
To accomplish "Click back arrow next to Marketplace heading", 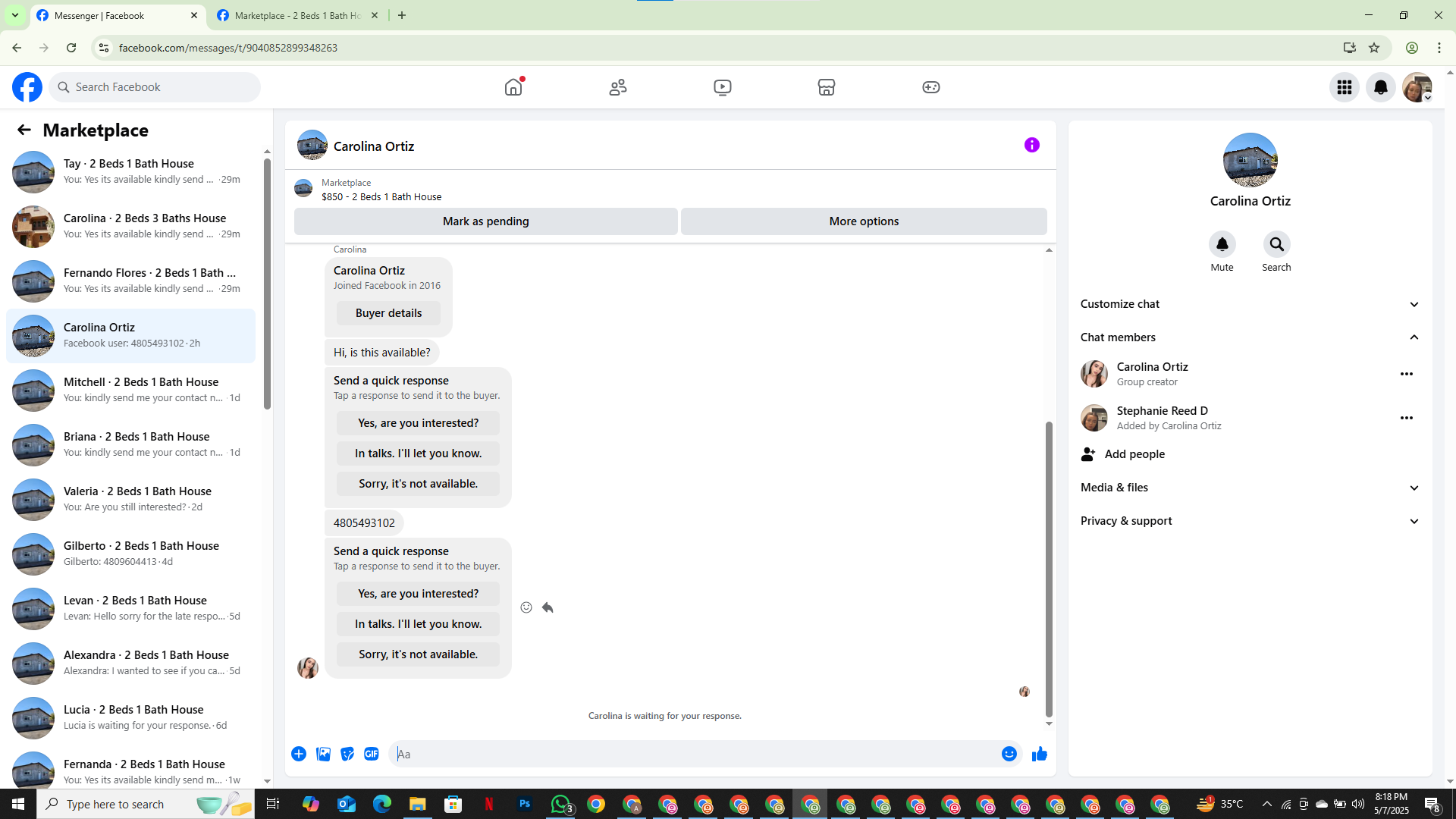I will pos(24,130).
